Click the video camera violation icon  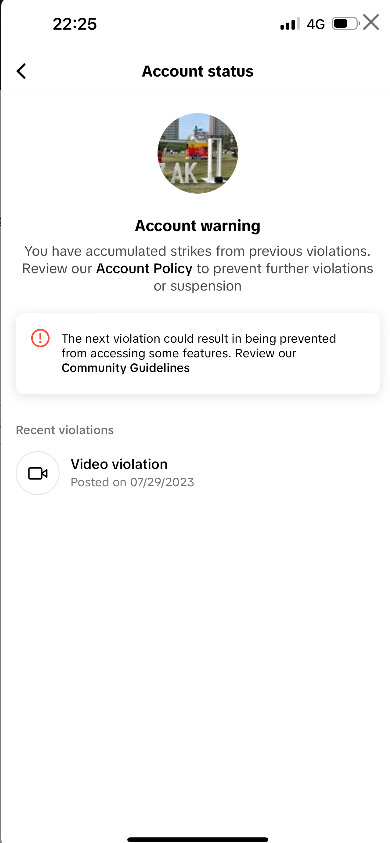click(38, 473)
